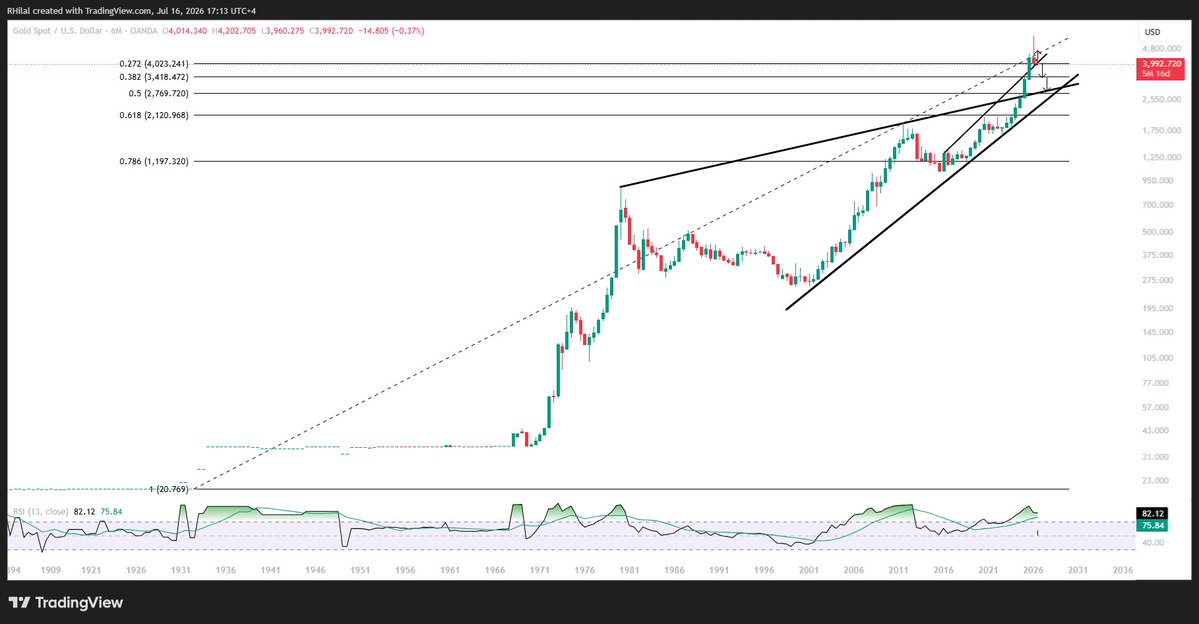Screen dimensions: 1199x624
Task: Click the 1986 year on the time axis
Action: pos(674,570)
